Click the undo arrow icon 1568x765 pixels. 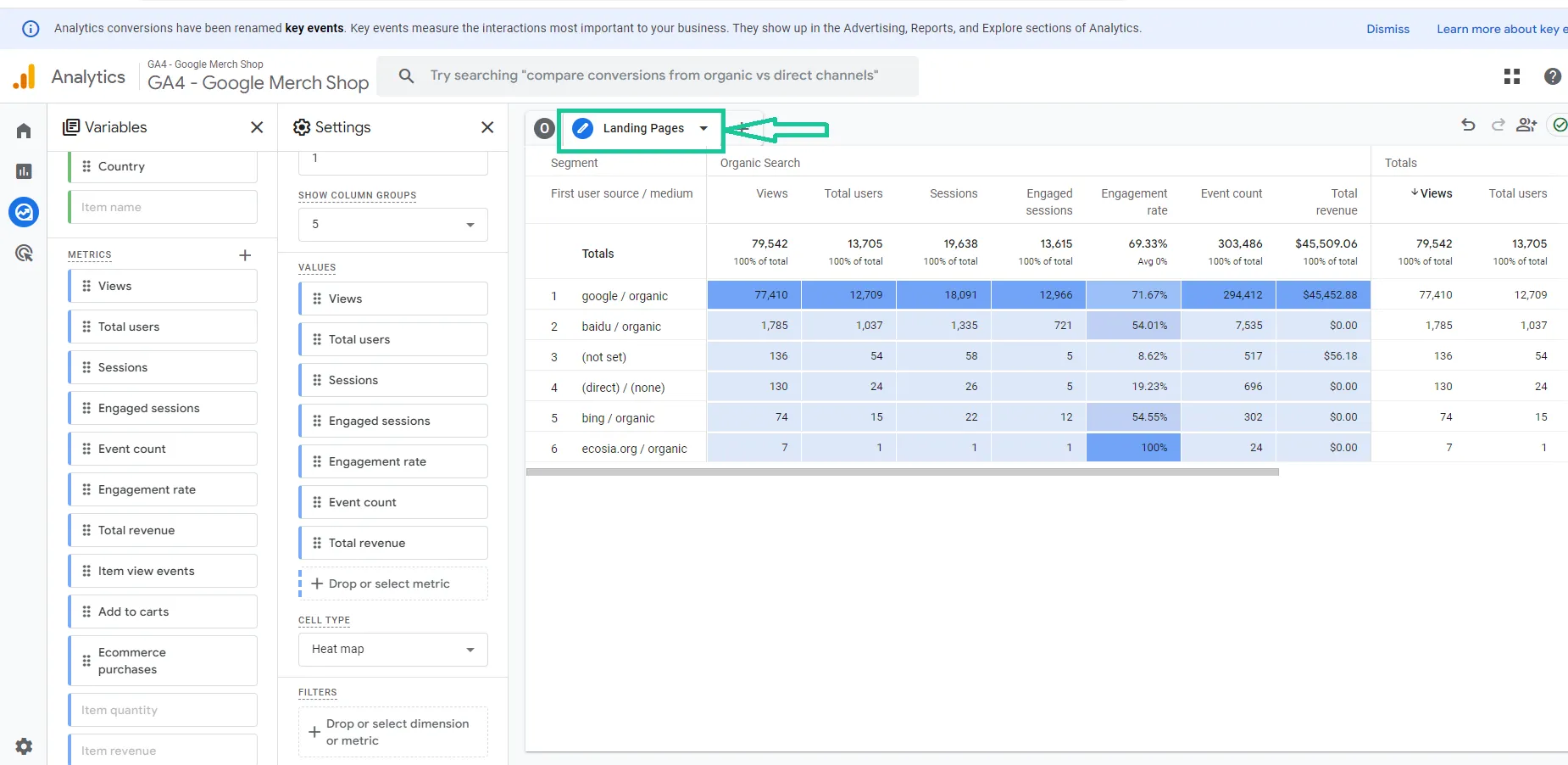1468,126
